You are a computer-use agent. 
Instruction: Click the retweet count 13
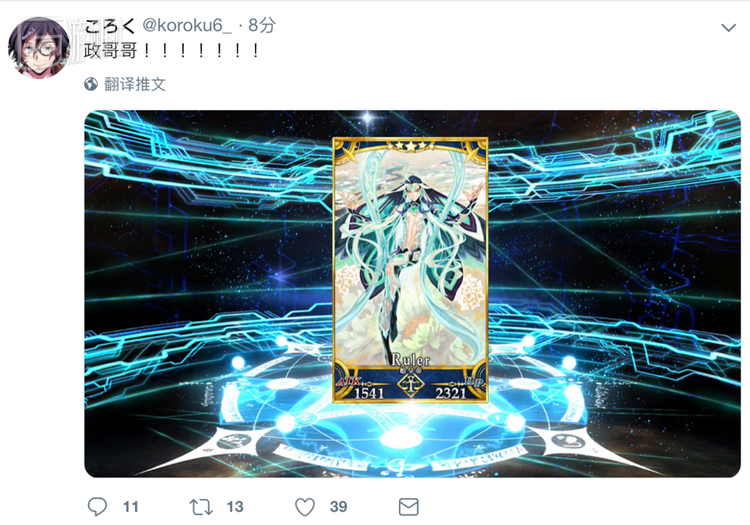coord(235,507)
